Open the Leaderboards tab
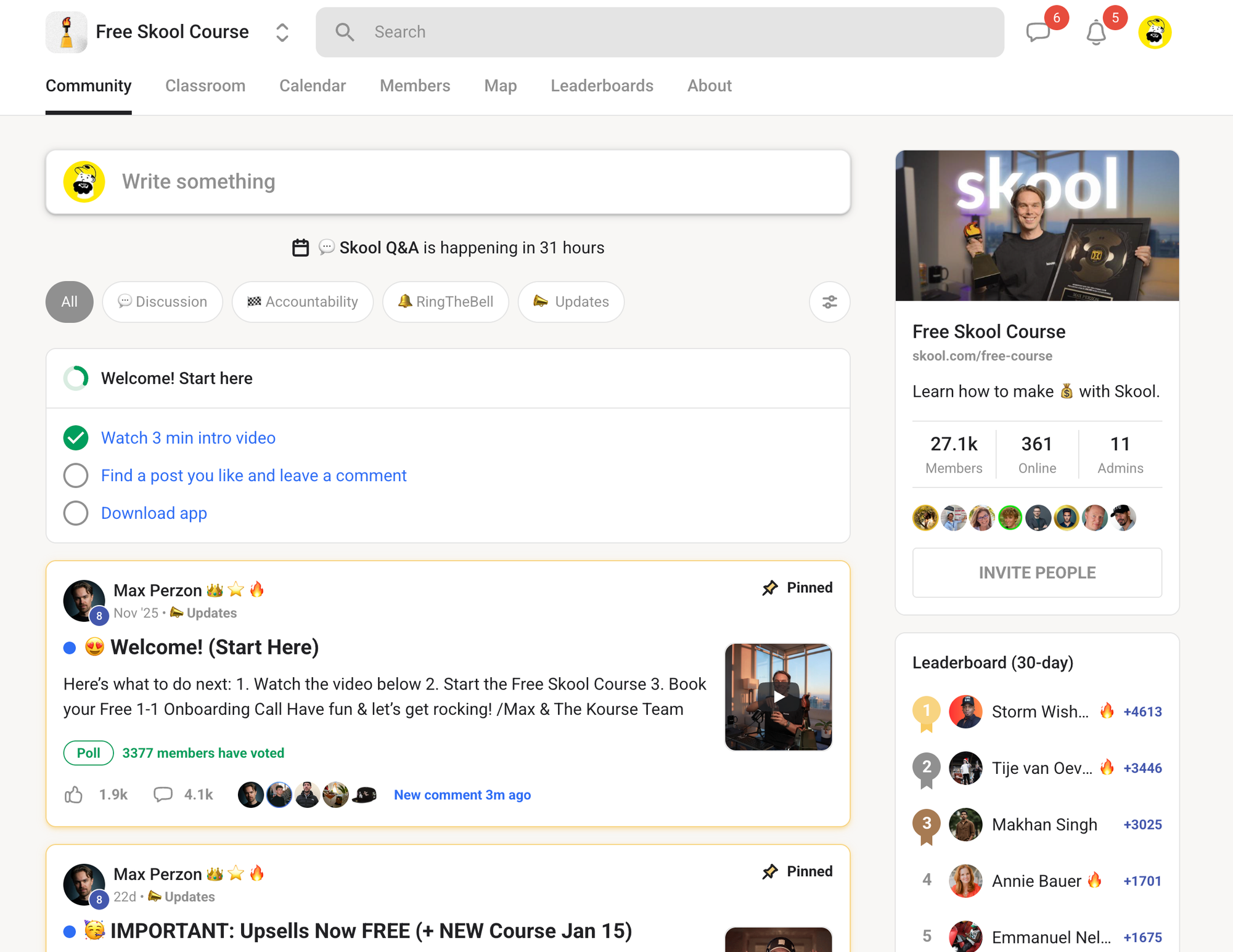Image resolution: width=1233 pixels, height=952 pixels. [602, 86]
